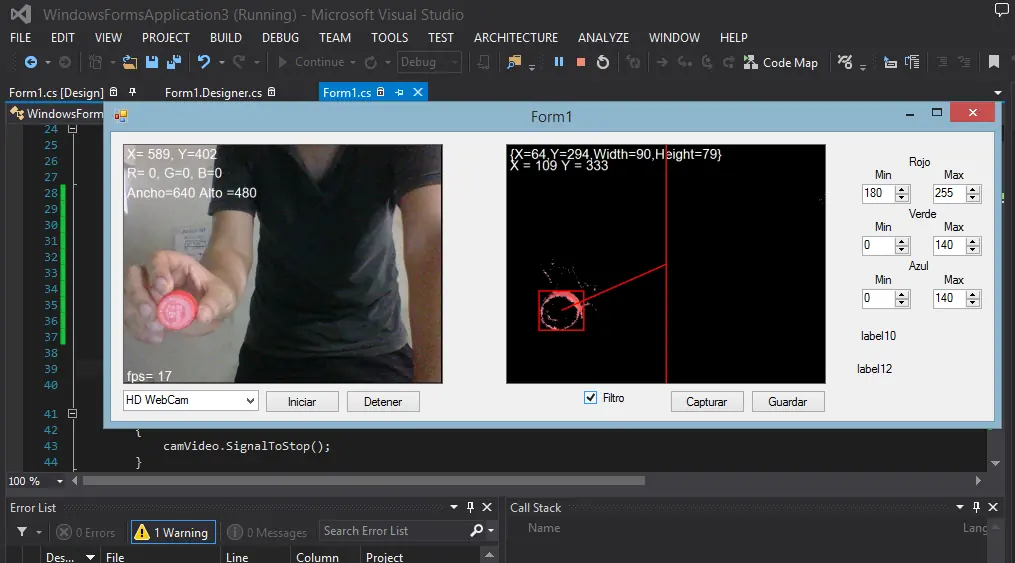Screen dimensions: 1015x563
Task: Click the Form1 window's application icon
Action: coord(121,116)
